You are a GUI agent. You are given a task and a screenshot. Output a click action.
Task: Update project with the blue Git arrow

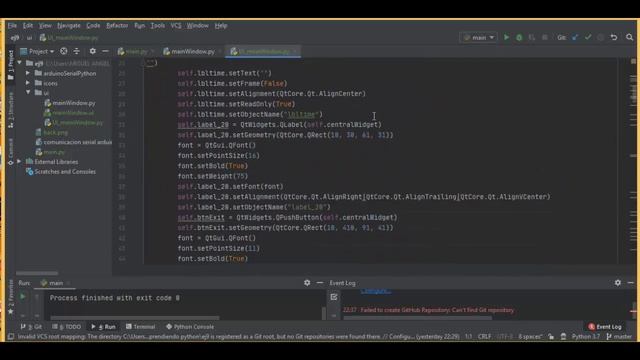[x=575, y=37]
